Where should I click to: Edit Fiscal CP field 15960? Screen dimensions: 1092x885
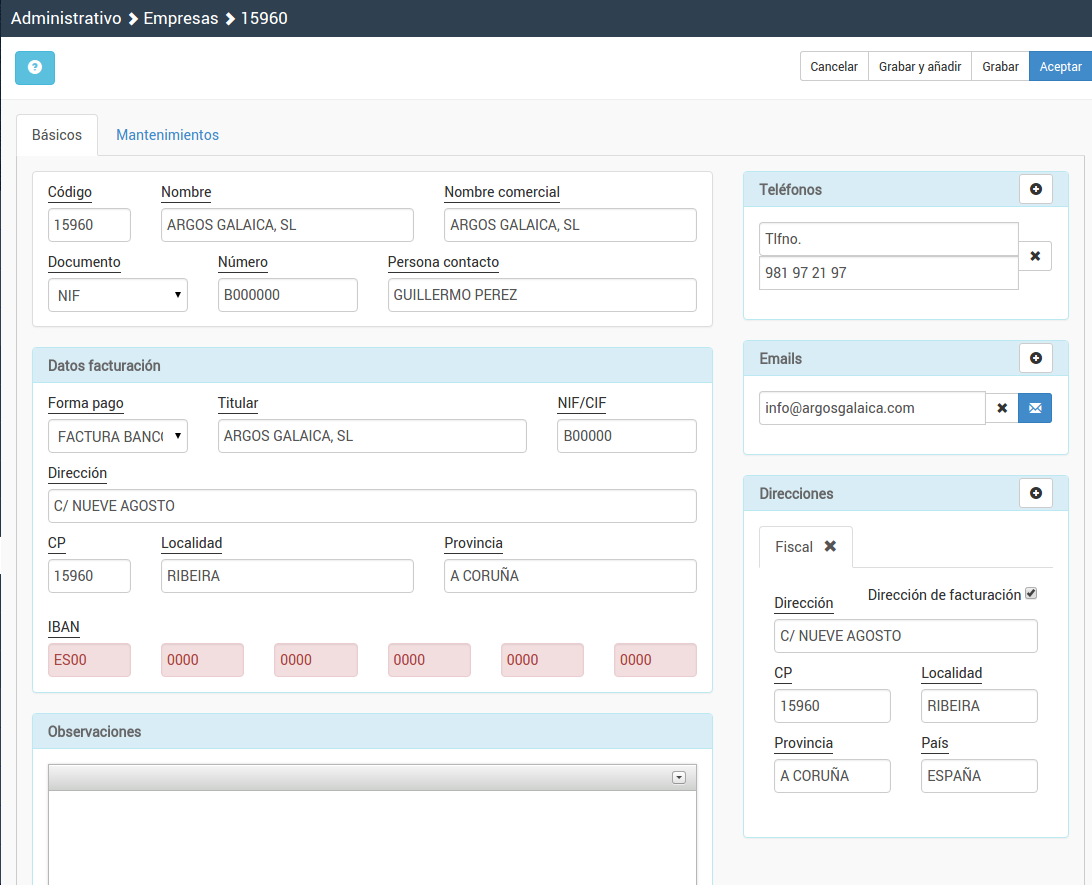832,706
